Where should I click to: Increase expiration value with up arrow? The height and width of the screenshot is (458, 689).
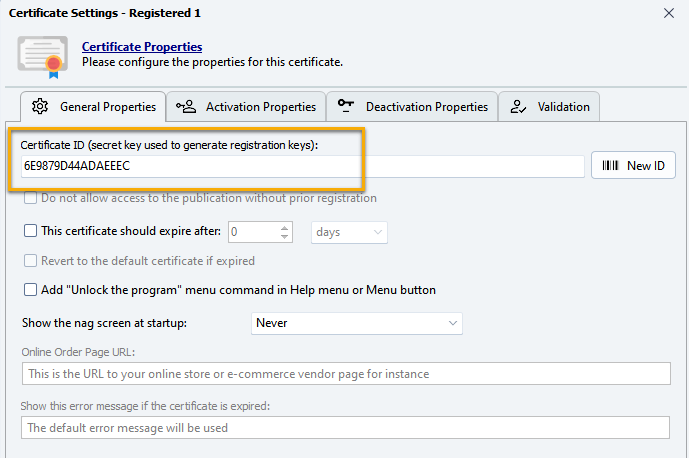coord(285,226)
